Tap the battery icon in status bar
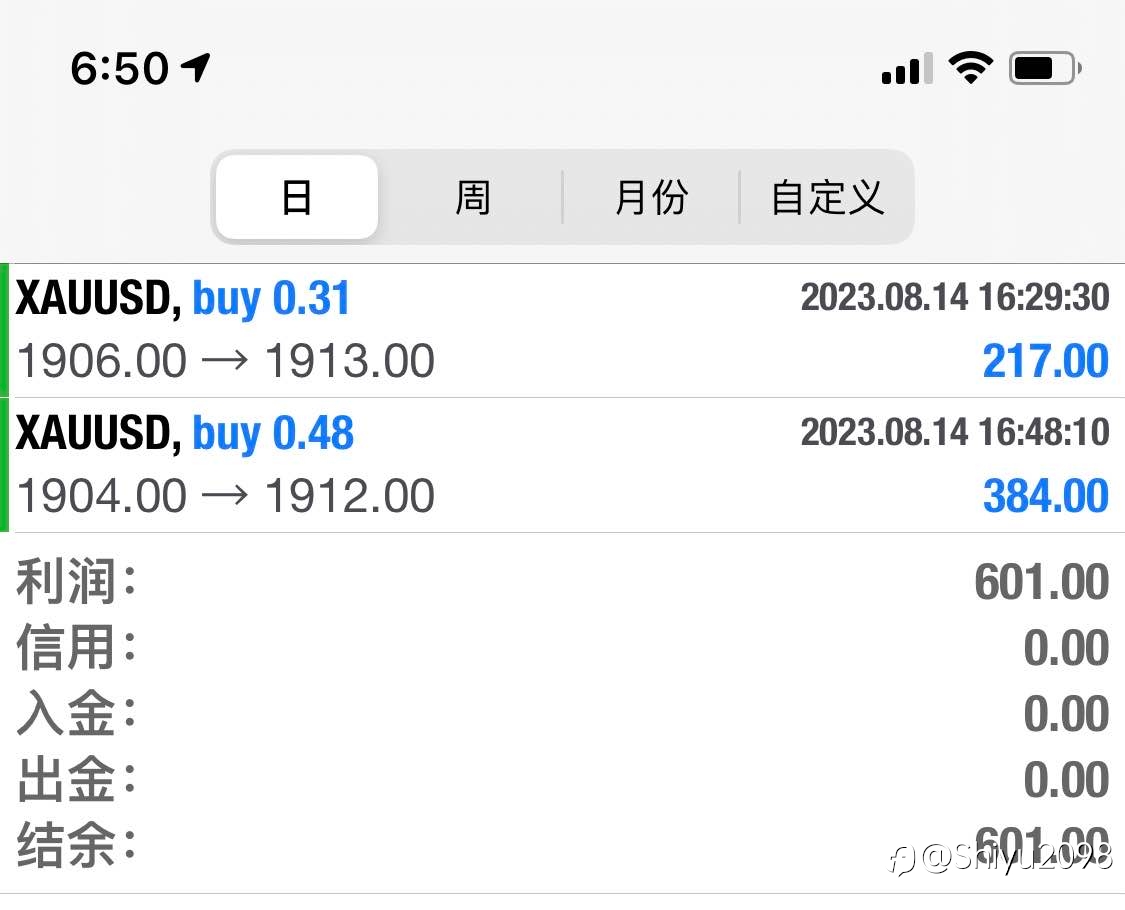 coord(1045,68)
